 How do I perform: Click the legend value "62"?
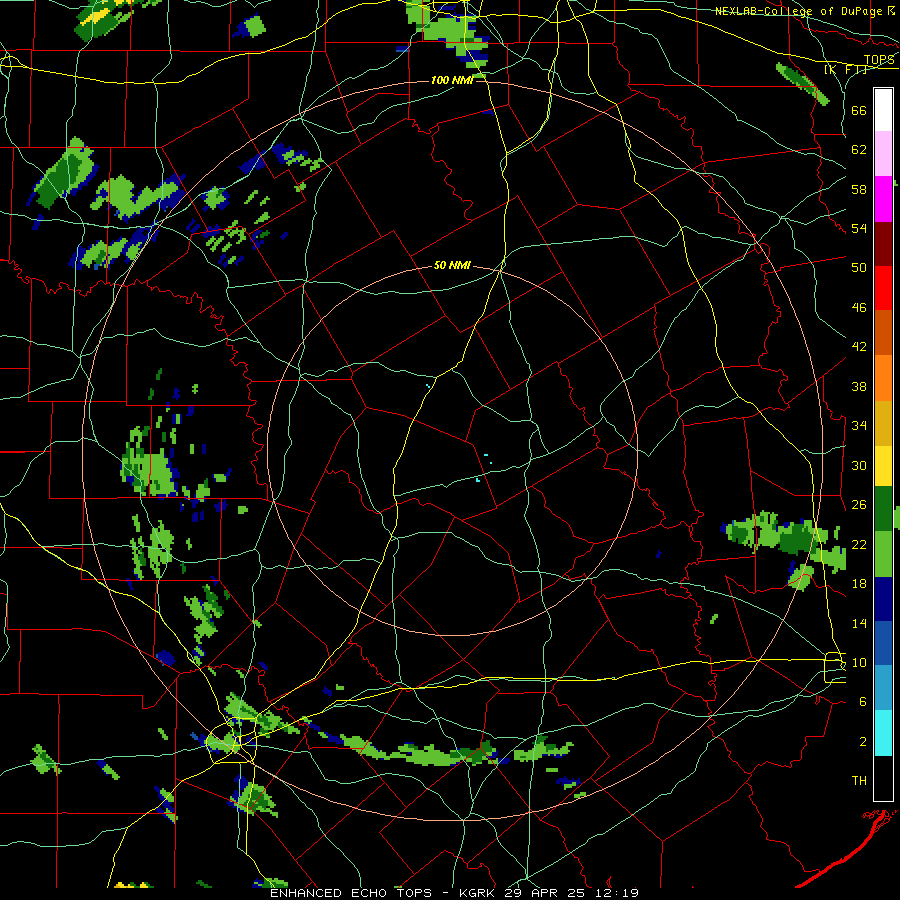pyautogui.click(x=859, y=149)
